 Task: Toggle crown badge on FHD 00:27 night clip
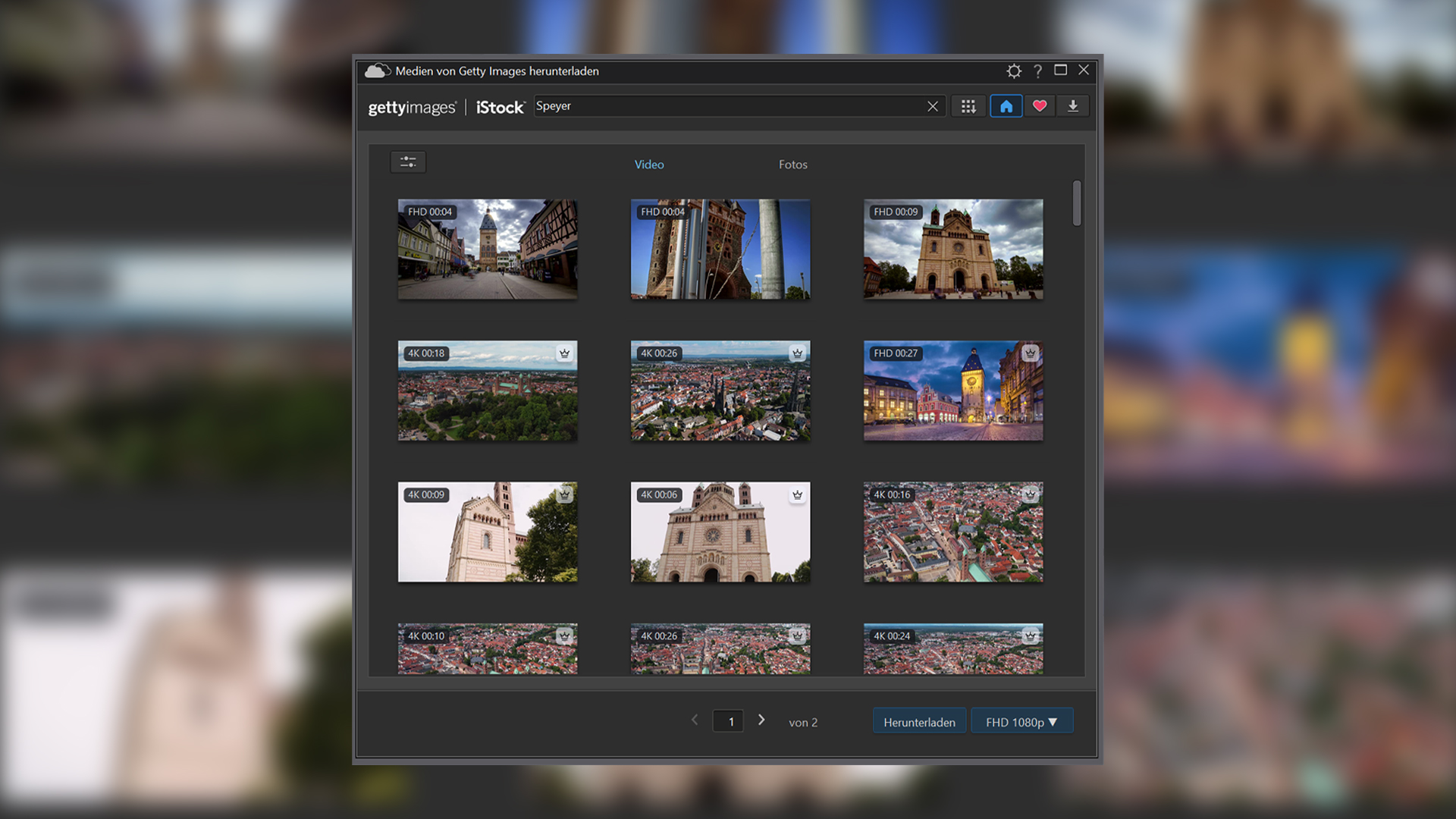[x=1030, y=353]
